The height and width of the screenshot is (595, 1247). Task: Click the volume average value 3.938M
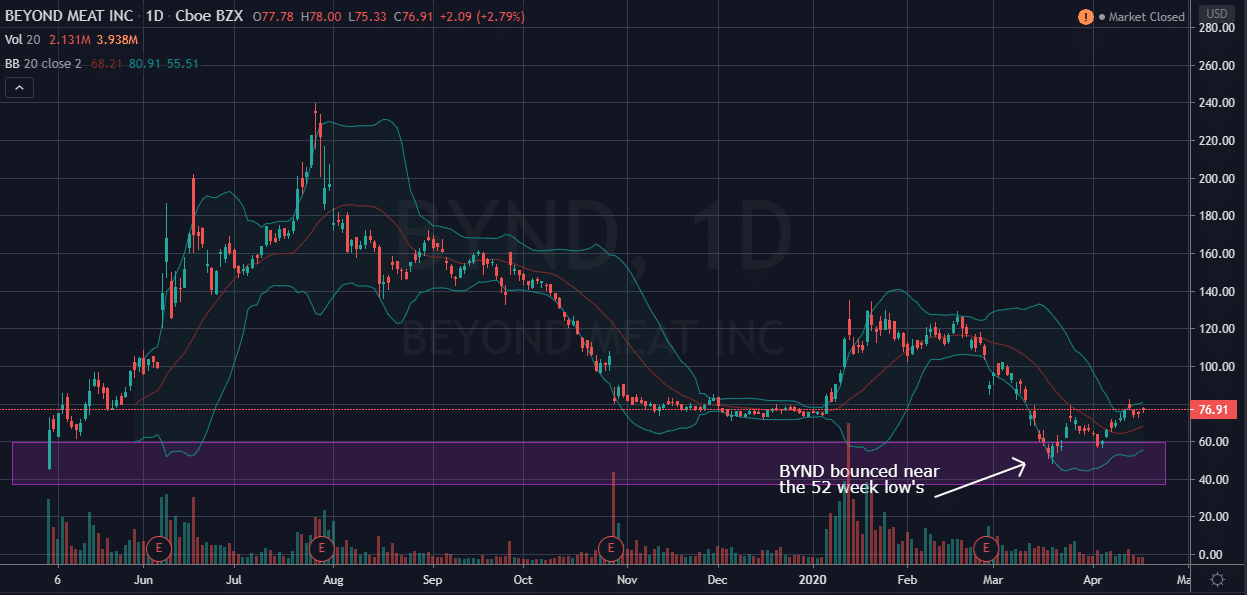coord(116,40)
